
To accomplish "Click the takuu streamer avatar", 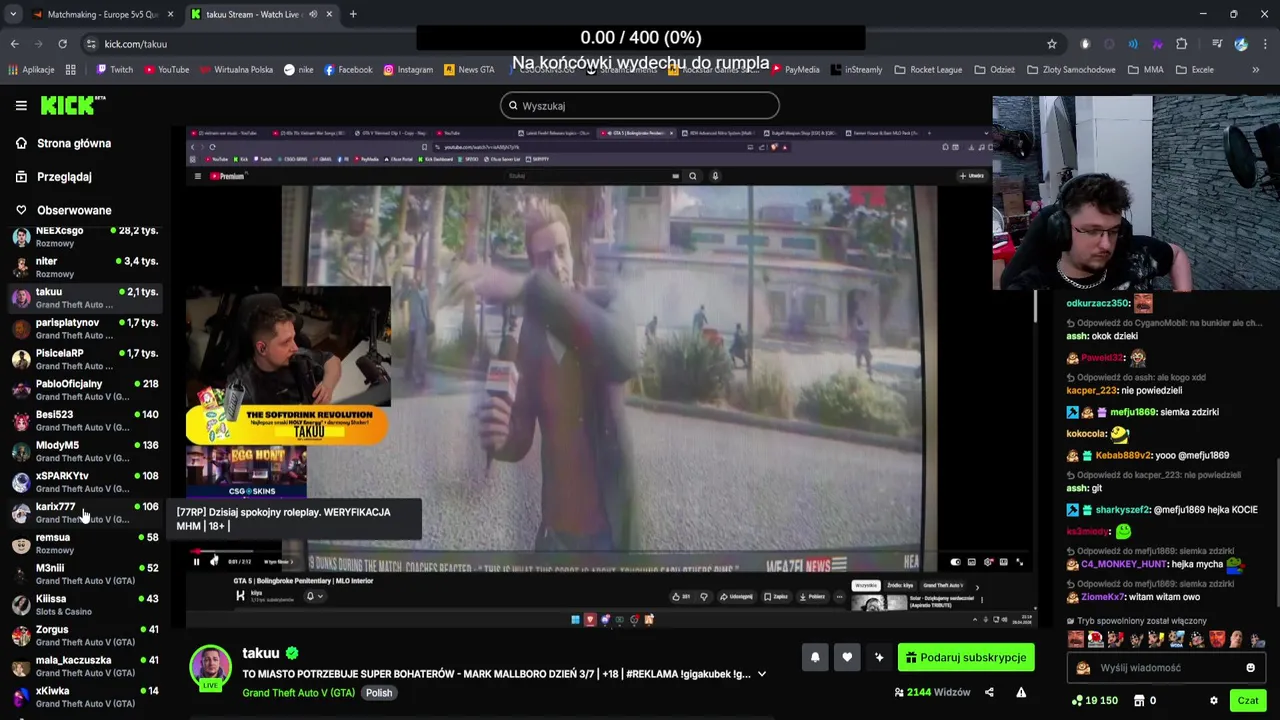I will click(211, 668).
